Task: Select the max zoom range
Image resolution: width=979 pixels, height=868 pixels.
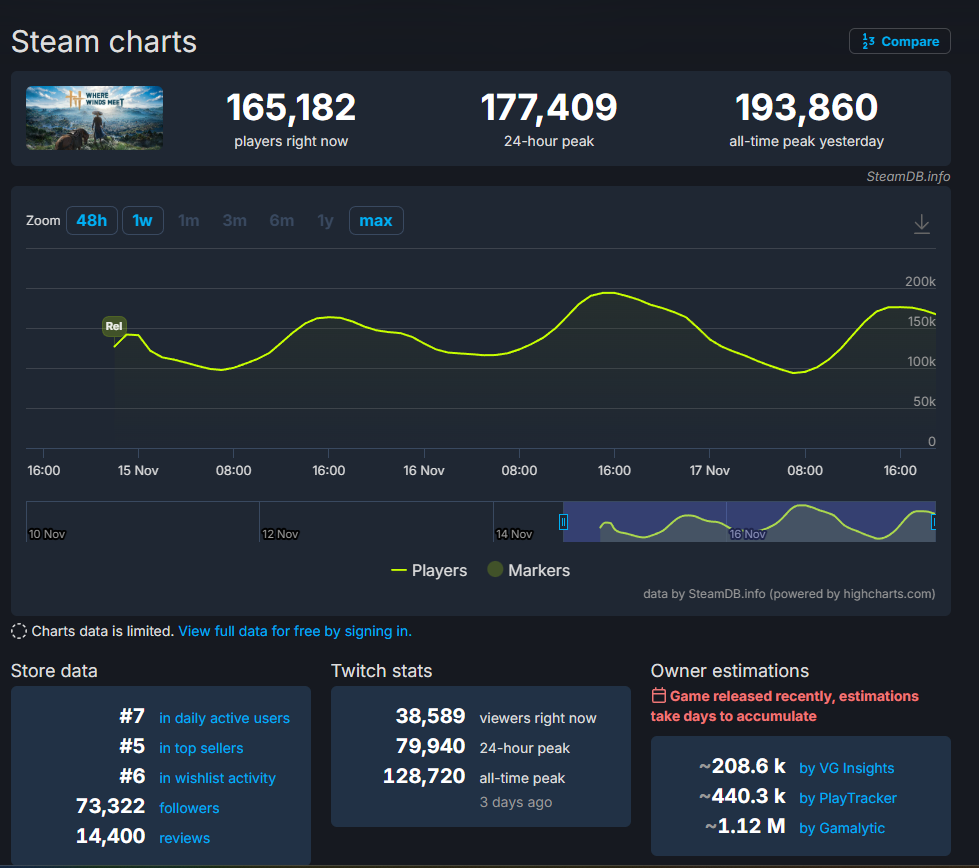Action: [x=376, y=220]
